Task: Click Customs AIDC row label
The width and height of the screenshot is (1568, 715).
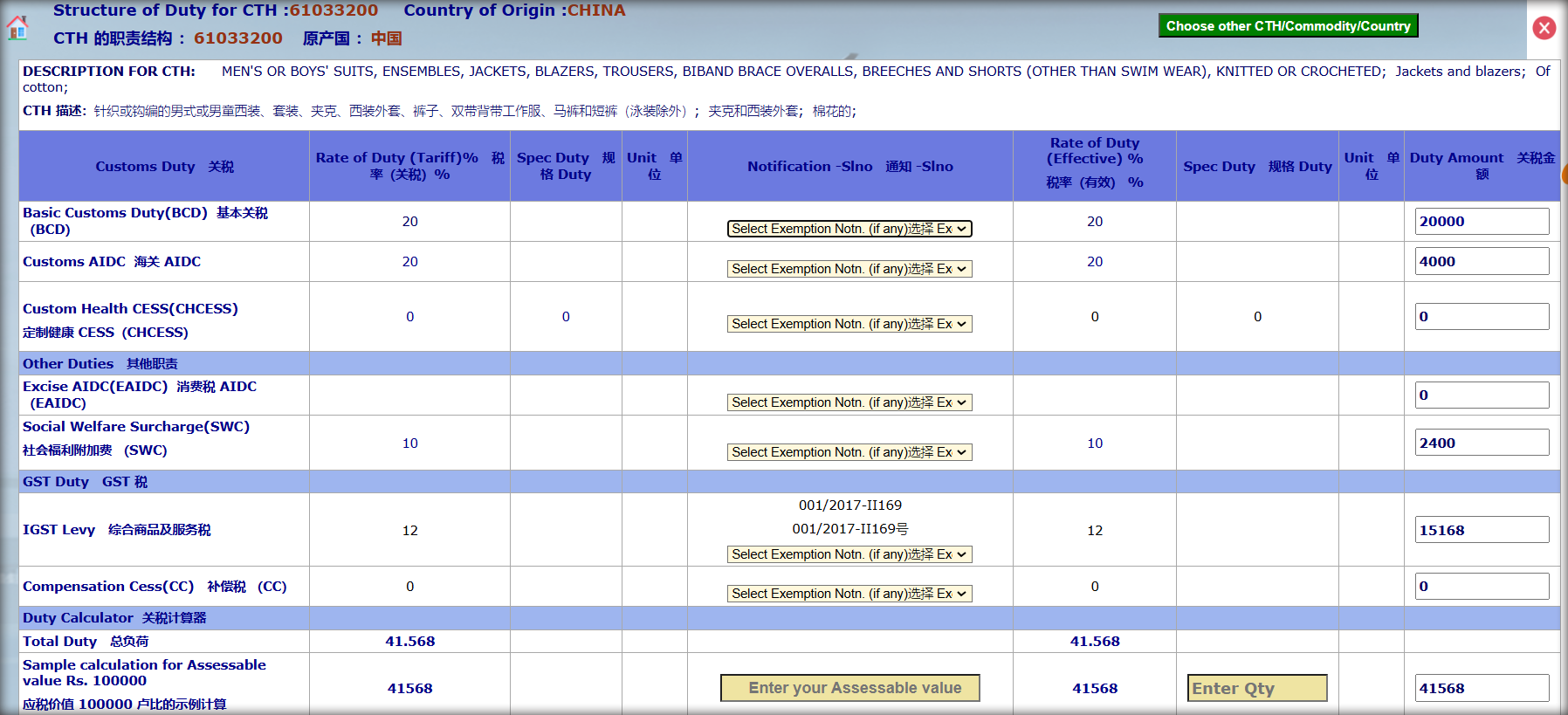Action: click(x=112, y=261)
